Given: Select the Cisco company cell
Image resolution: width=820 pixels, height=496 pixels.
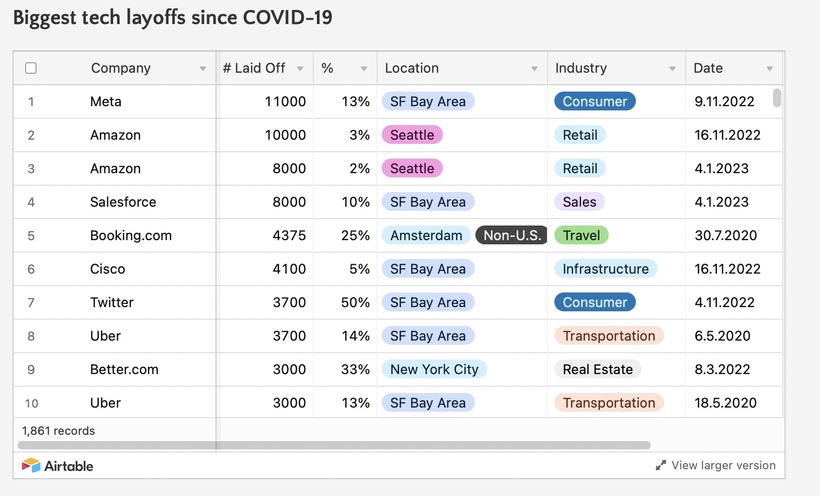Looking at the screenshot, I should point(108,269).
